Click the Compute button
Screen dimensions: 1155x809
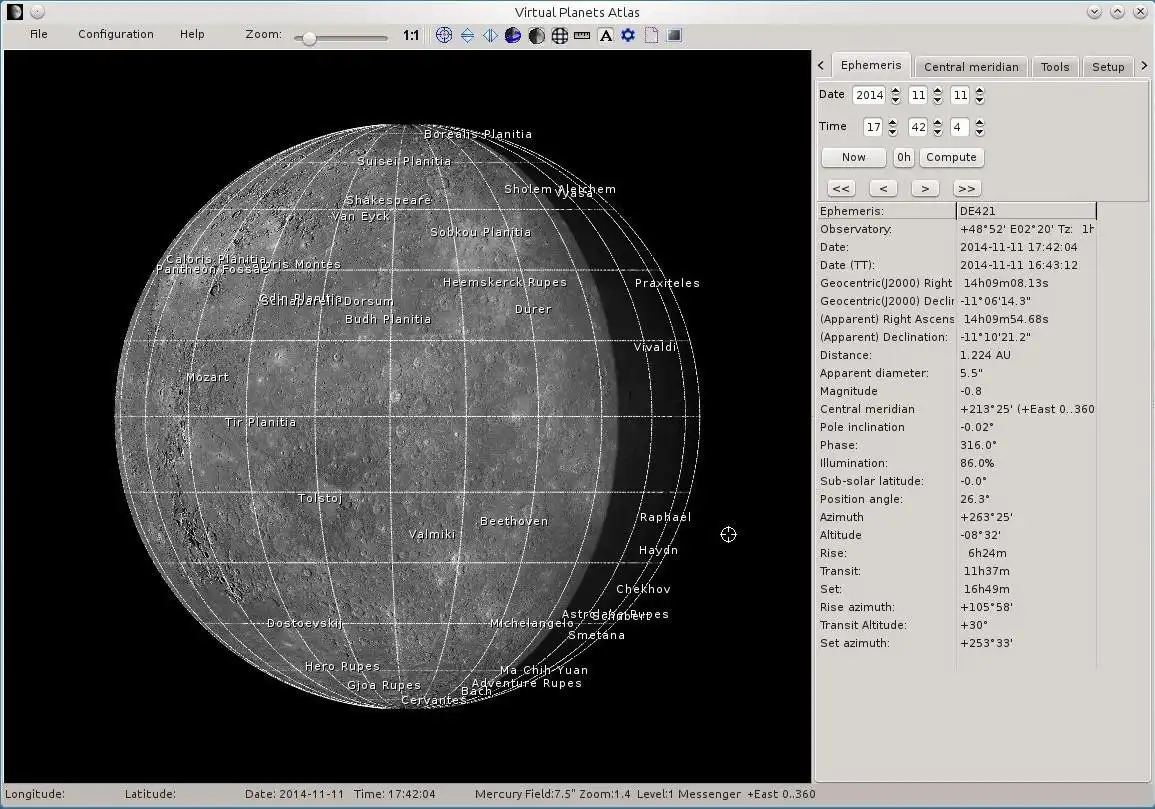tap(951, 157)
